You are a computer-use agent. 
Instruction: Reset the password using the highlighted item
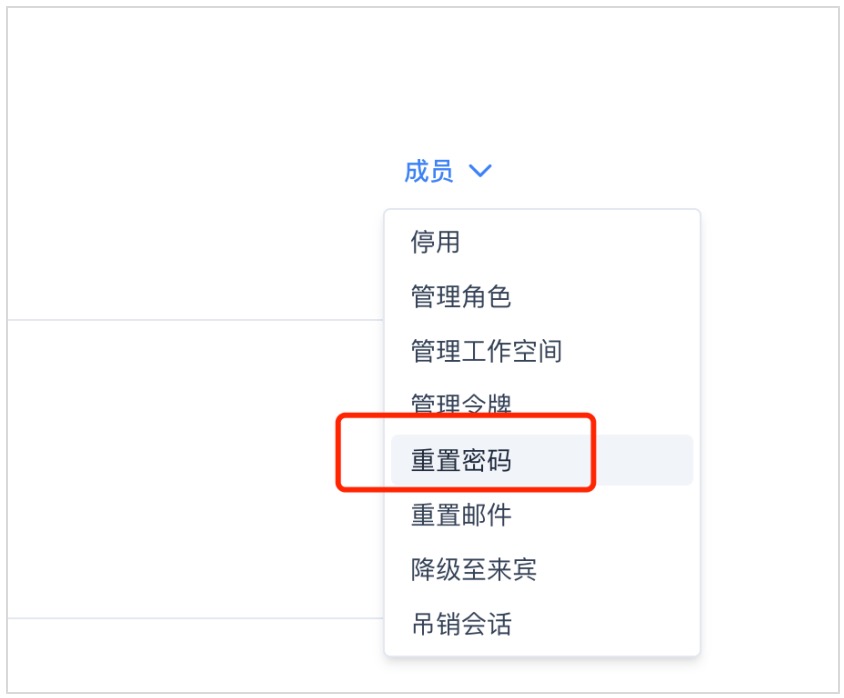coord(461,460)
